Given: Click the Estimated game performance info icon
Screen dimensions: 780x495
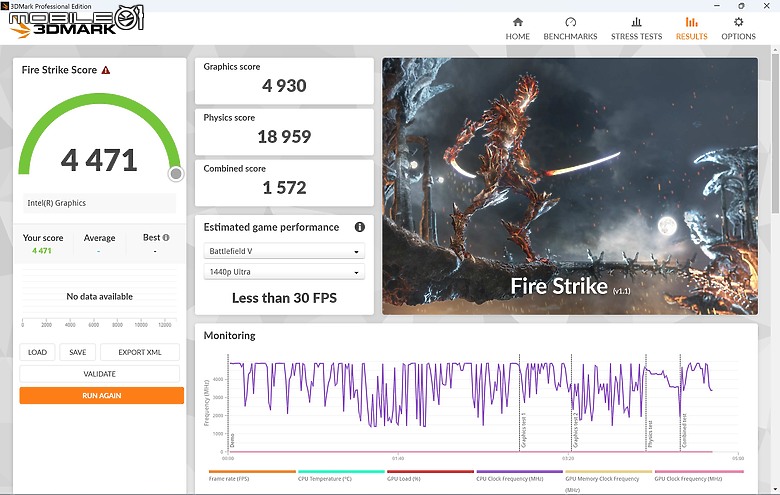Looking at the screenshot, I should [360, 227].
